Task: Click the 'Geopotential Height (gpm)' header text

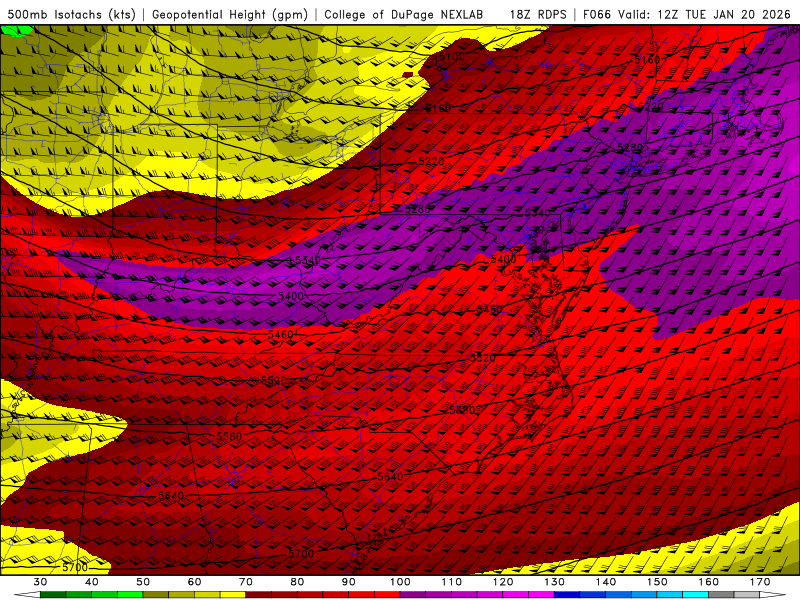Action: pyautogui.click(x=230, y=14)
